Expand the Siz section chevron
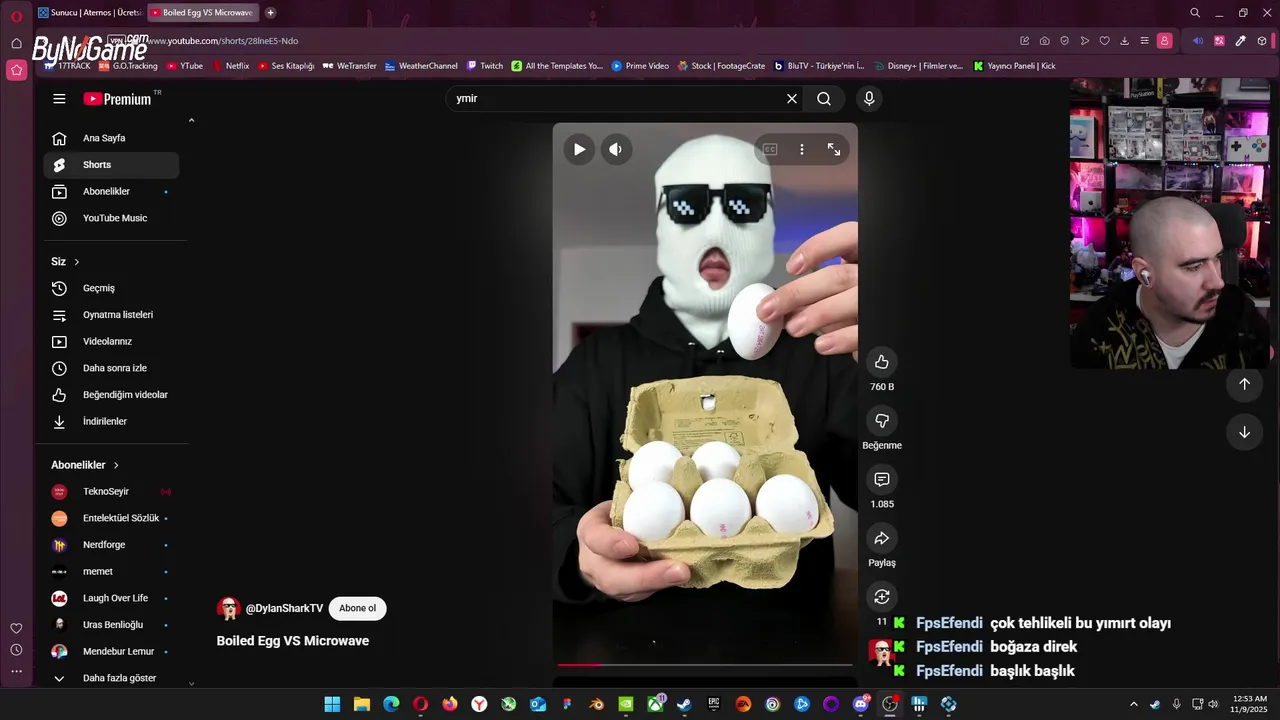The width and height of the screenshot is (1280, 720). 76,262
